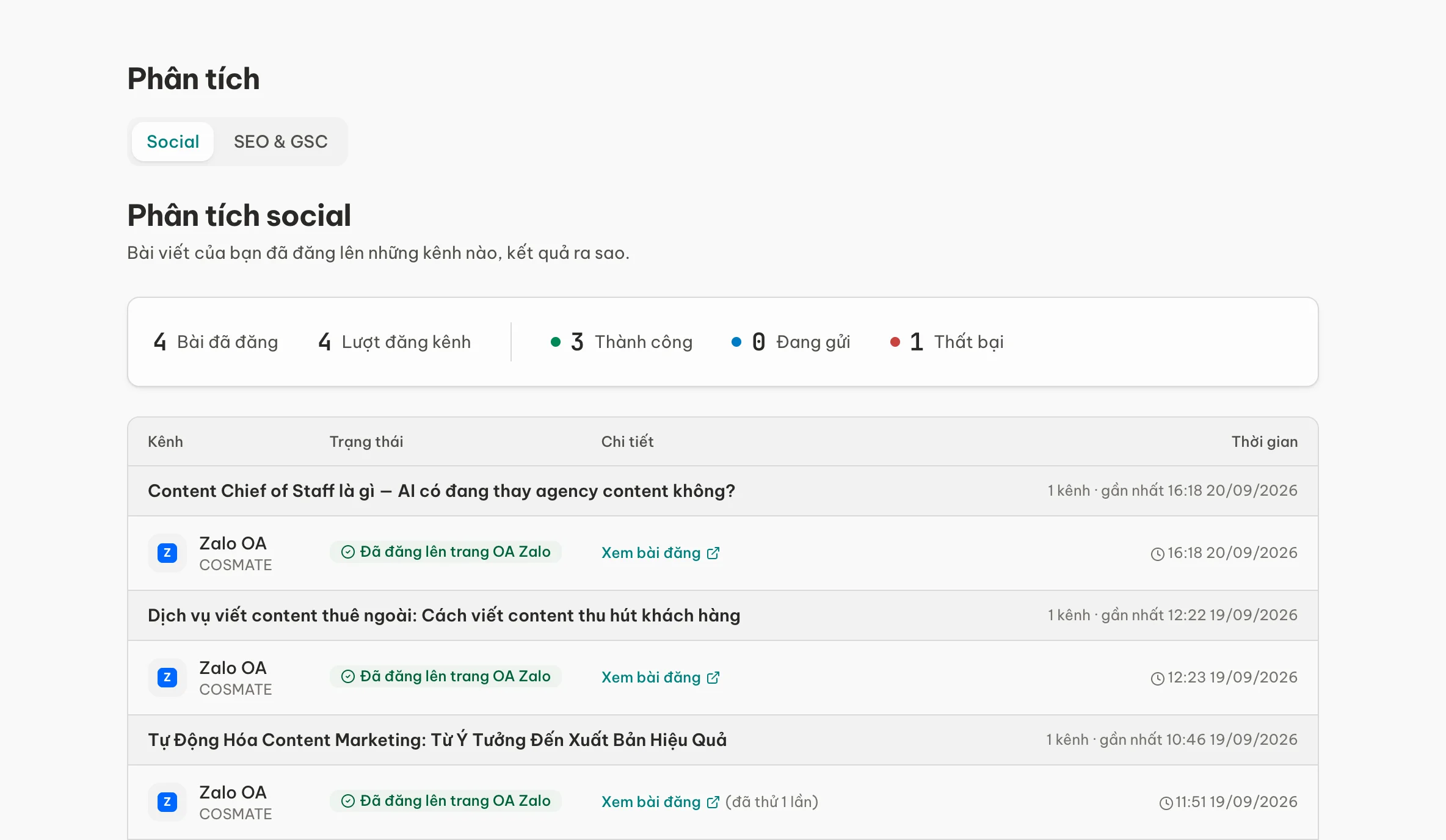The height and width of the screenshot is (840, 1446).
Task: Click the '(đã thử 1 lần)' retry note
Action: (x=772, y=802)
